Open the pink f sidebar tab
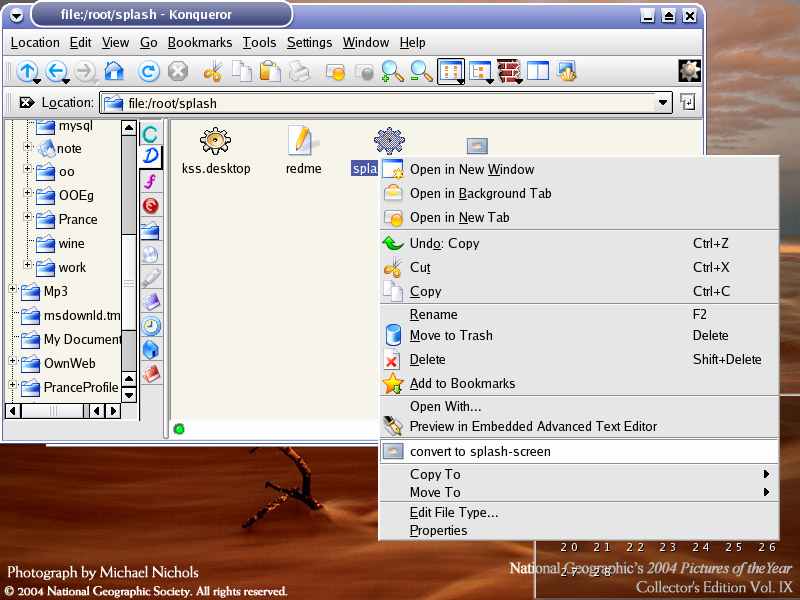800x600 pixels. tap(151, 181)
